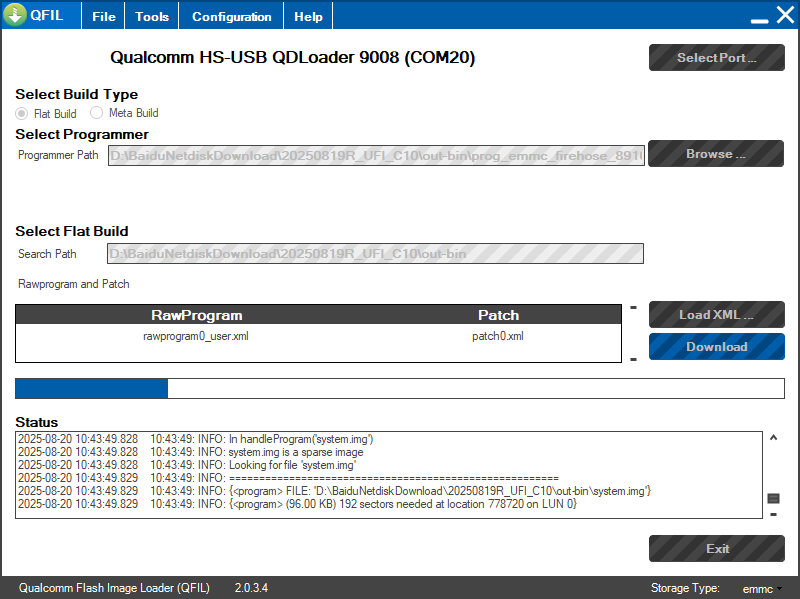Click the Programmer Path input field
The height and width of the screenshot is (599, 800).
tap(376, 156)
